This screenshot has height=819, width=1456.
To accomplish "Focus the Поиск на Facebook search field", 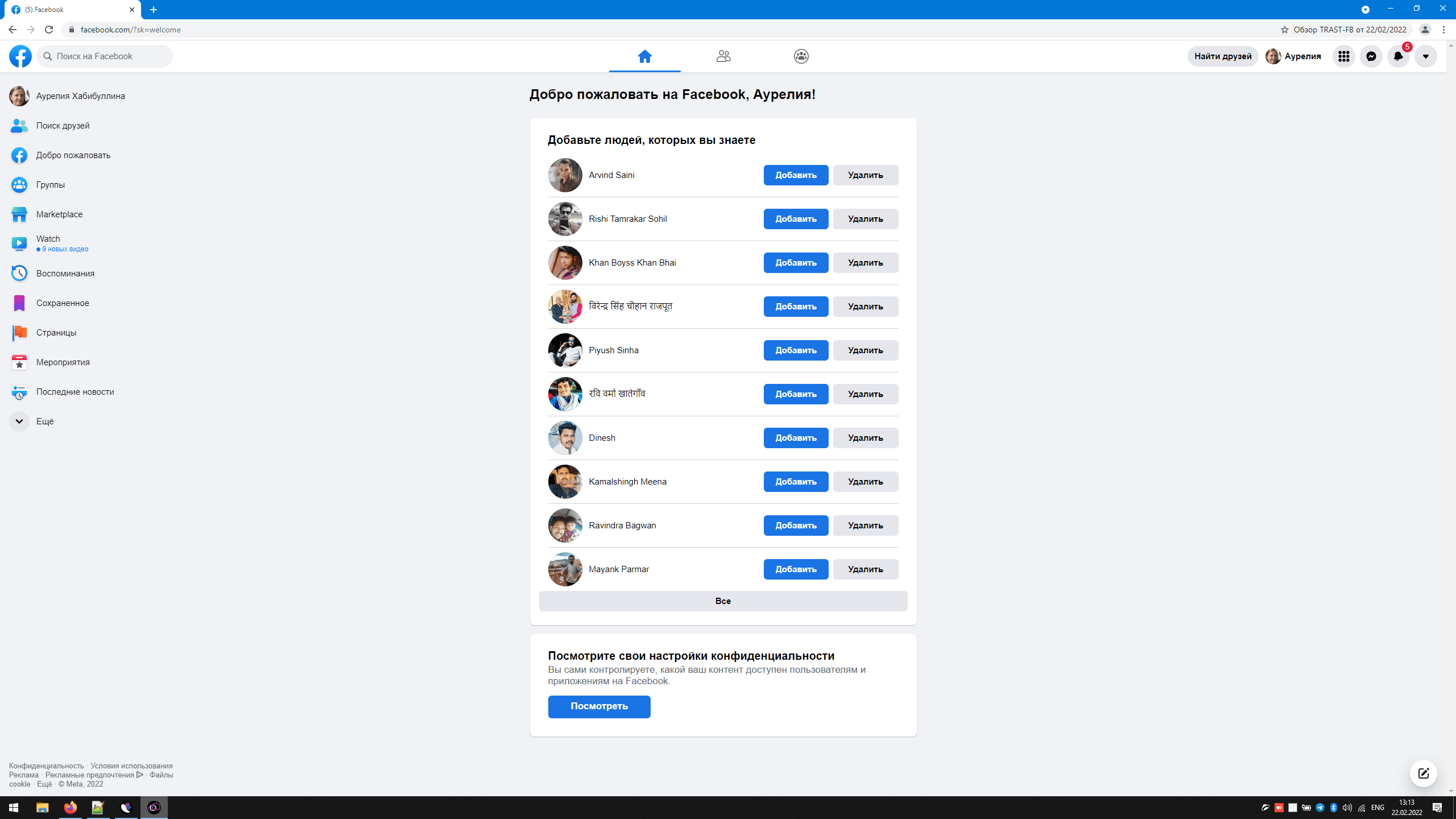I will click(x=105, y=56).
